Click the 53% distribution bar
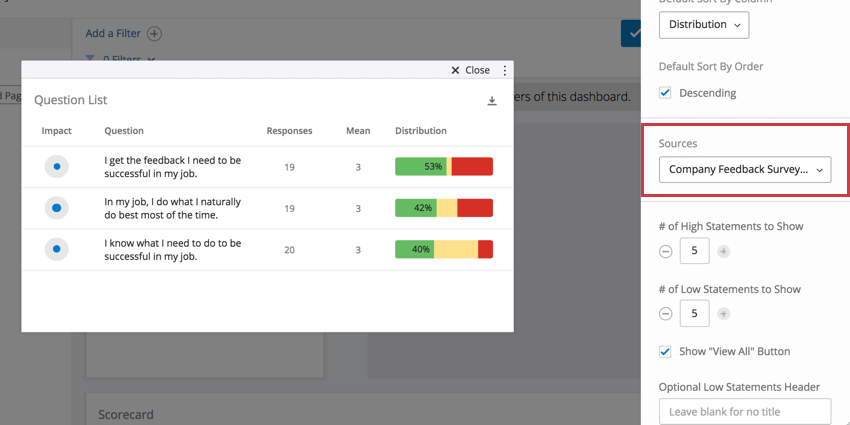 click(x=444, y=166)
